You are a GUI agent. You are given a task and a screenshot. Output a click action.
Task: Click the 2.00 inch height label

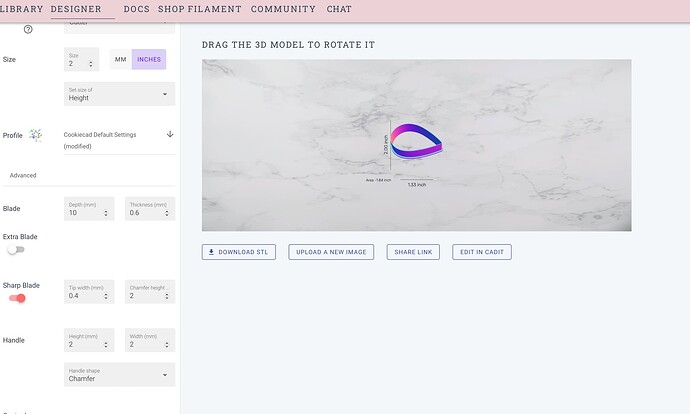click(386, 144)
